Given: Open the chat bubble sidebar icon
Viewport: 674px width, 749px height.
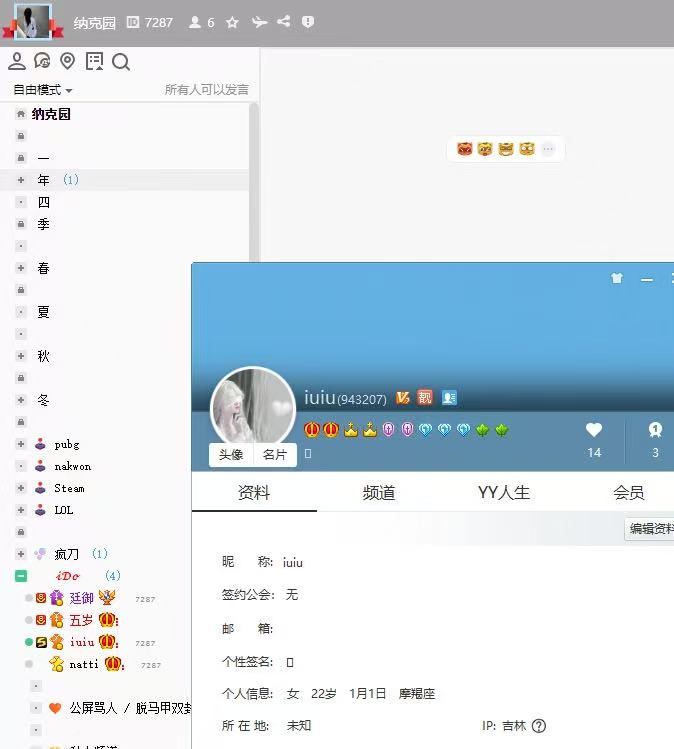Looking at the screenshot, I should coord(42,61).
